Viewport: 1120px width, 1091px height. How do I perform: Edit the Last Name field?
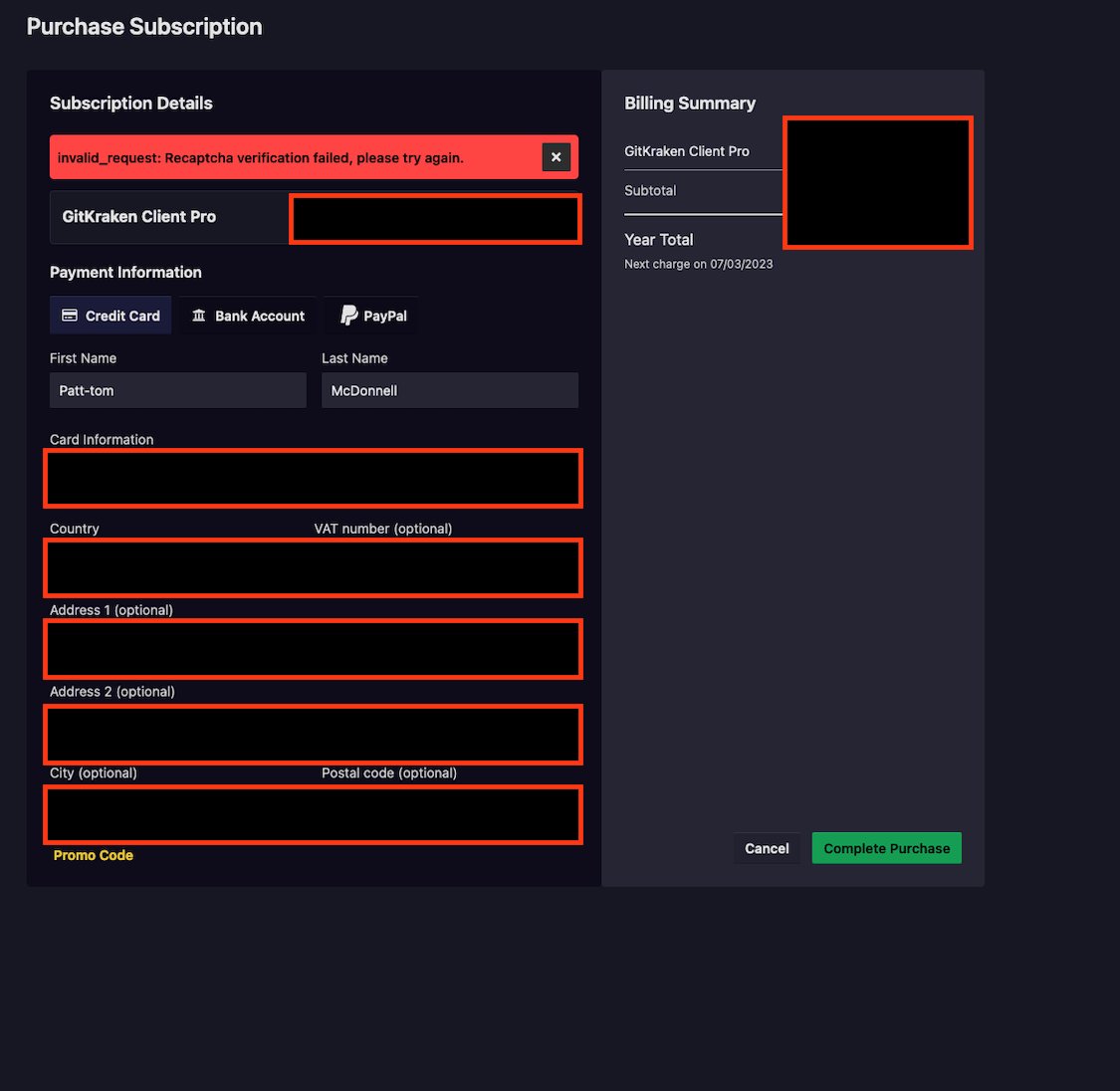pyautogui.click(x=450, y=390)
